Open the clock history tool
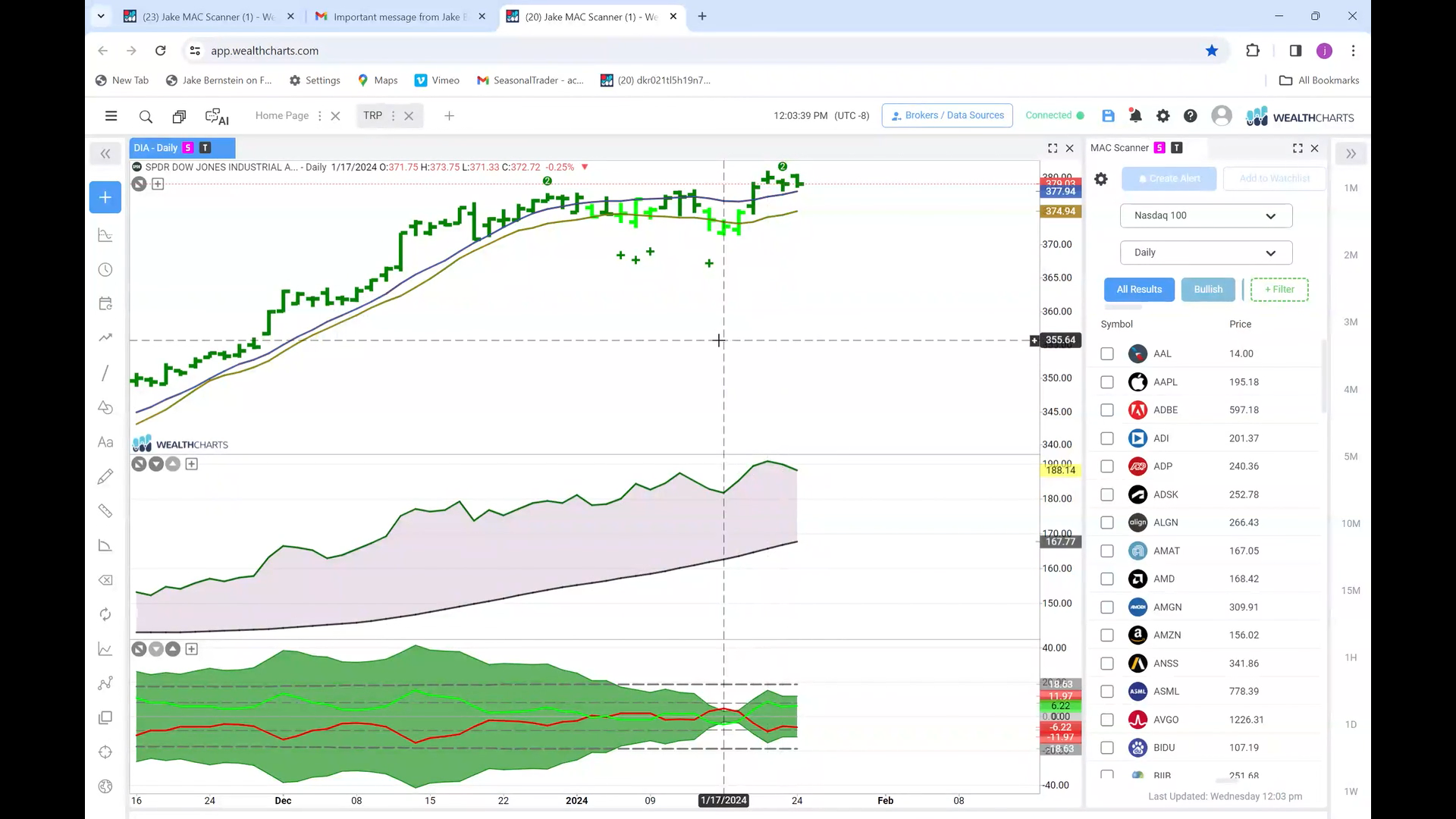1456x819 pixels. coord(105,270)
